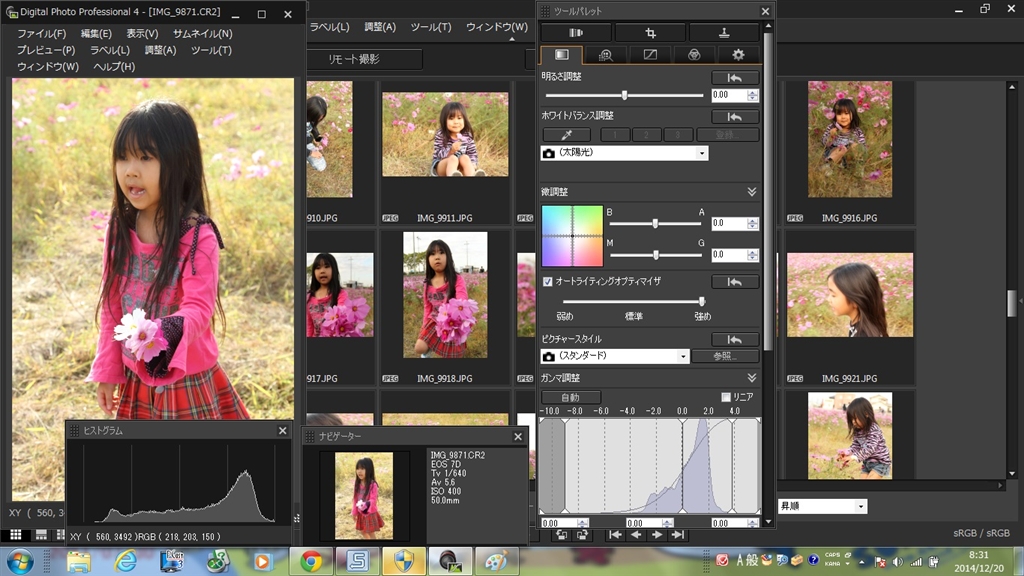Screen dimensions: 1024x576
Task: Click the brightness adjustment slider handle
Action: click(625, 95)
